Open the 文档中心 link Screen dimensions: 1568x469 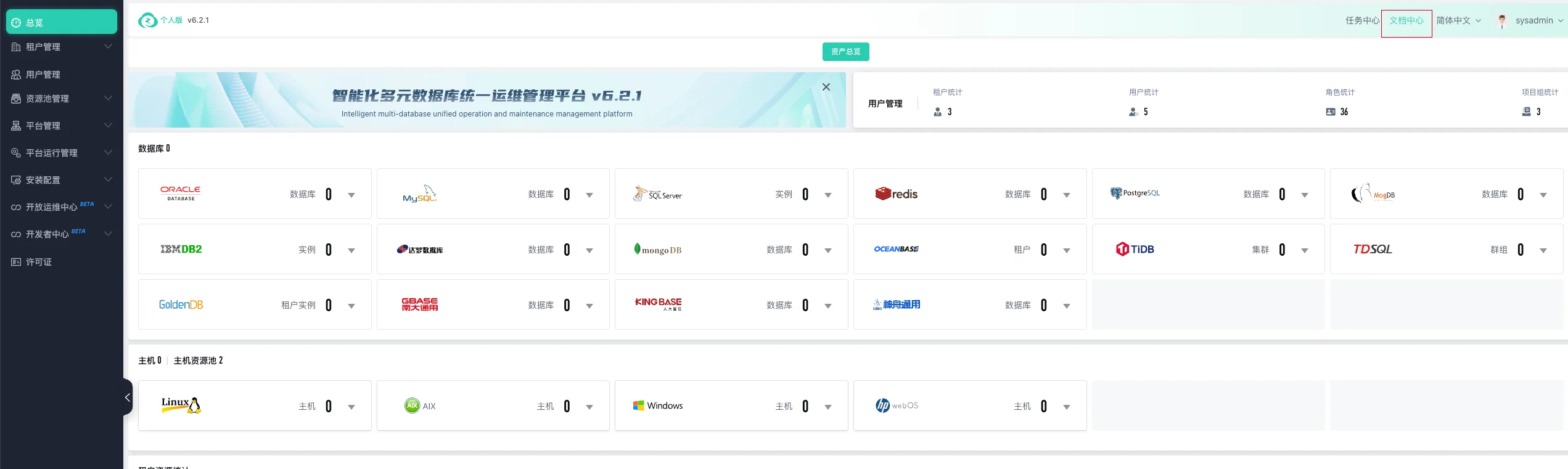pyautogui.click(x=1406, y=21)
